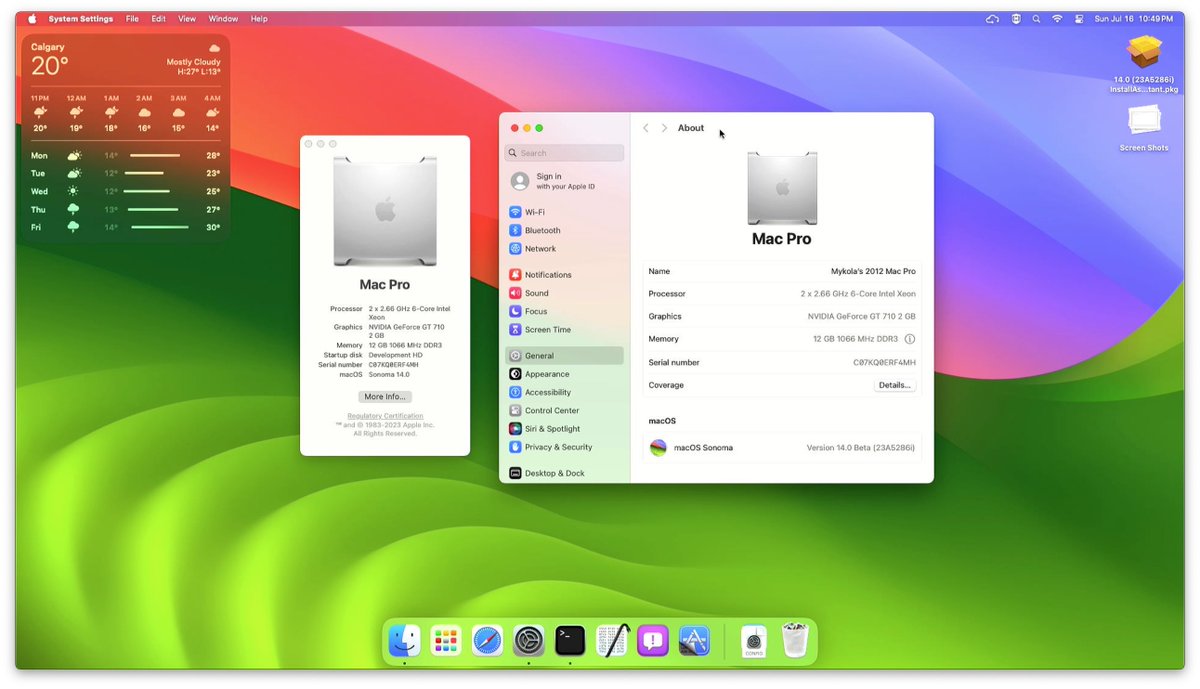Click the Memory info icon
The width and height of the screenshot is (1200, 689).
(x=909, y=339)
